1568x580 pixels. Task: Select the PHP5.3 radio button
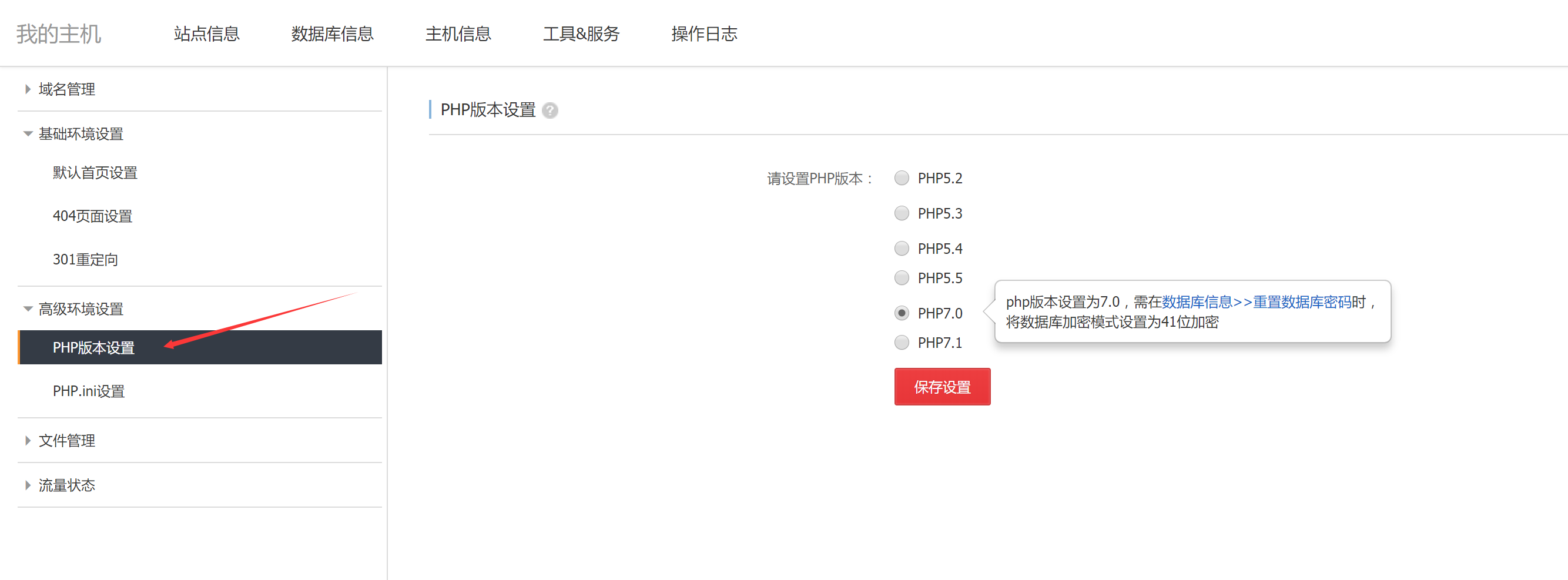[x=902, y=213]
